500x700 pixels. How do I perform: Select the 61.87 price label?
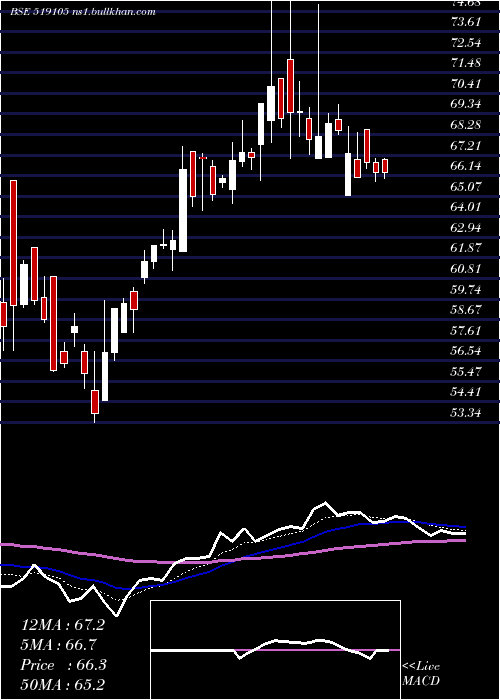click(466, 248)
